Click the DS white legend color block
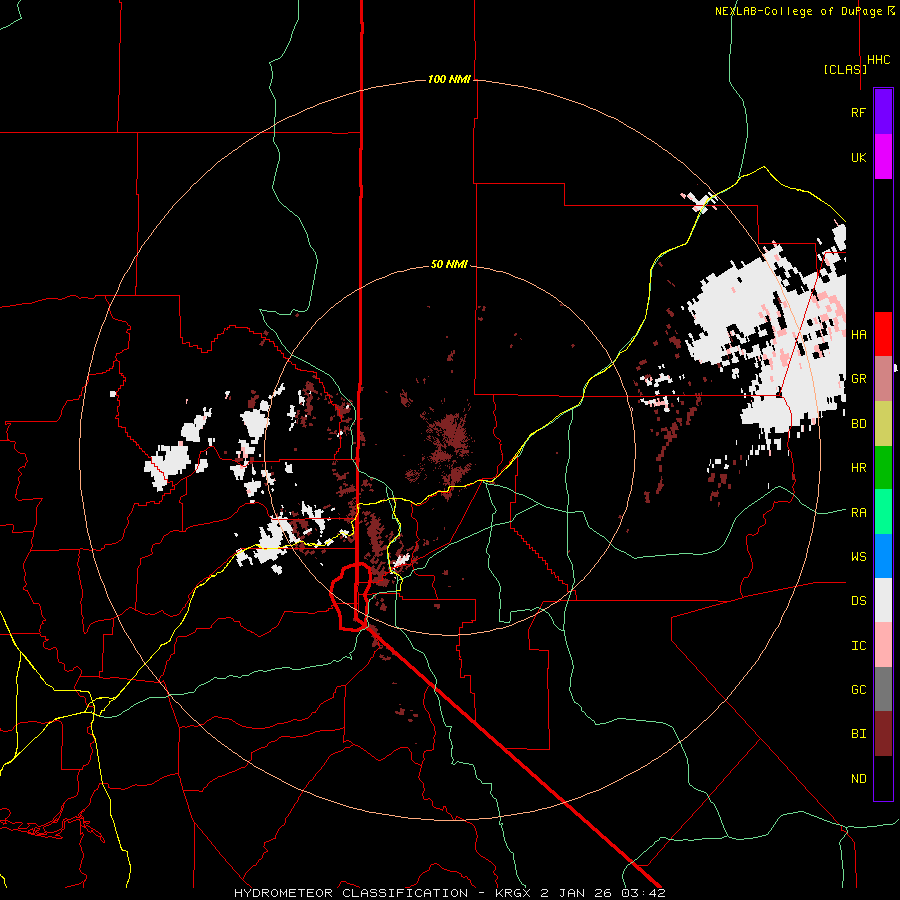The width and height of the screenshot is (900, 900). (x=883, y=600)
